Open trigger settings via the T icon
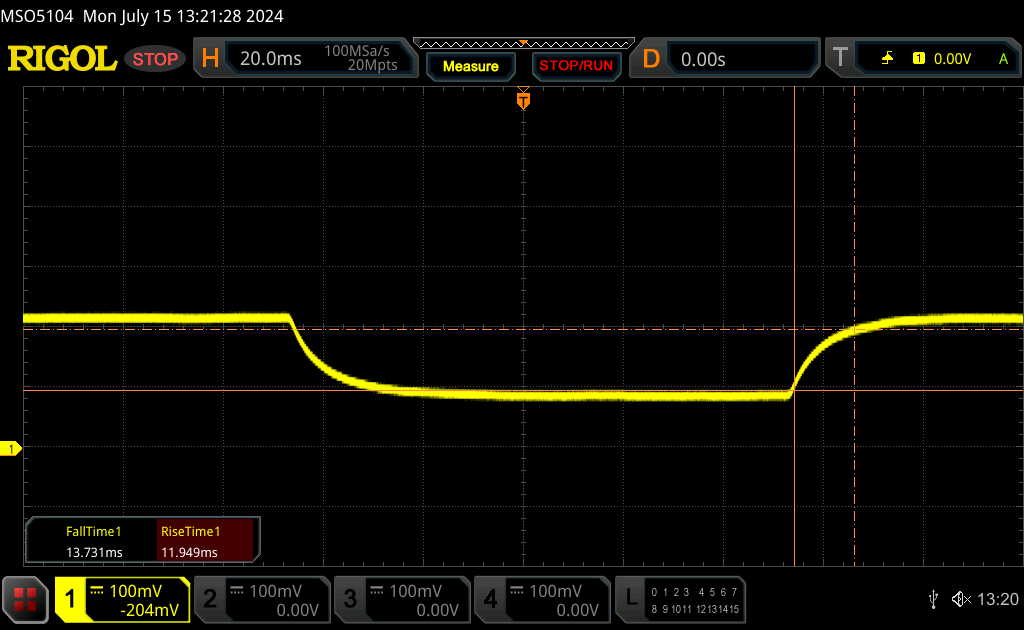The width and height of the screenshot is (1024, 630). coord(840,59)
